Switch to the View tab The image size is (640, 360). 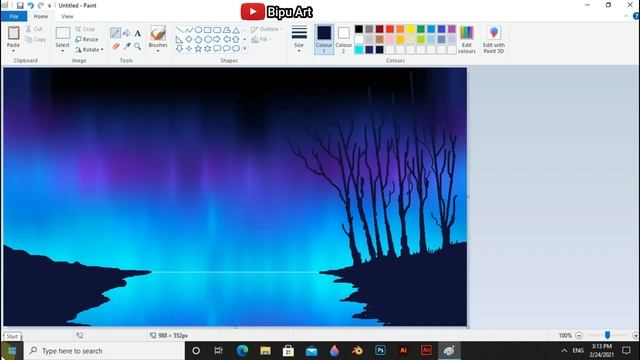[x=67, y=16]
